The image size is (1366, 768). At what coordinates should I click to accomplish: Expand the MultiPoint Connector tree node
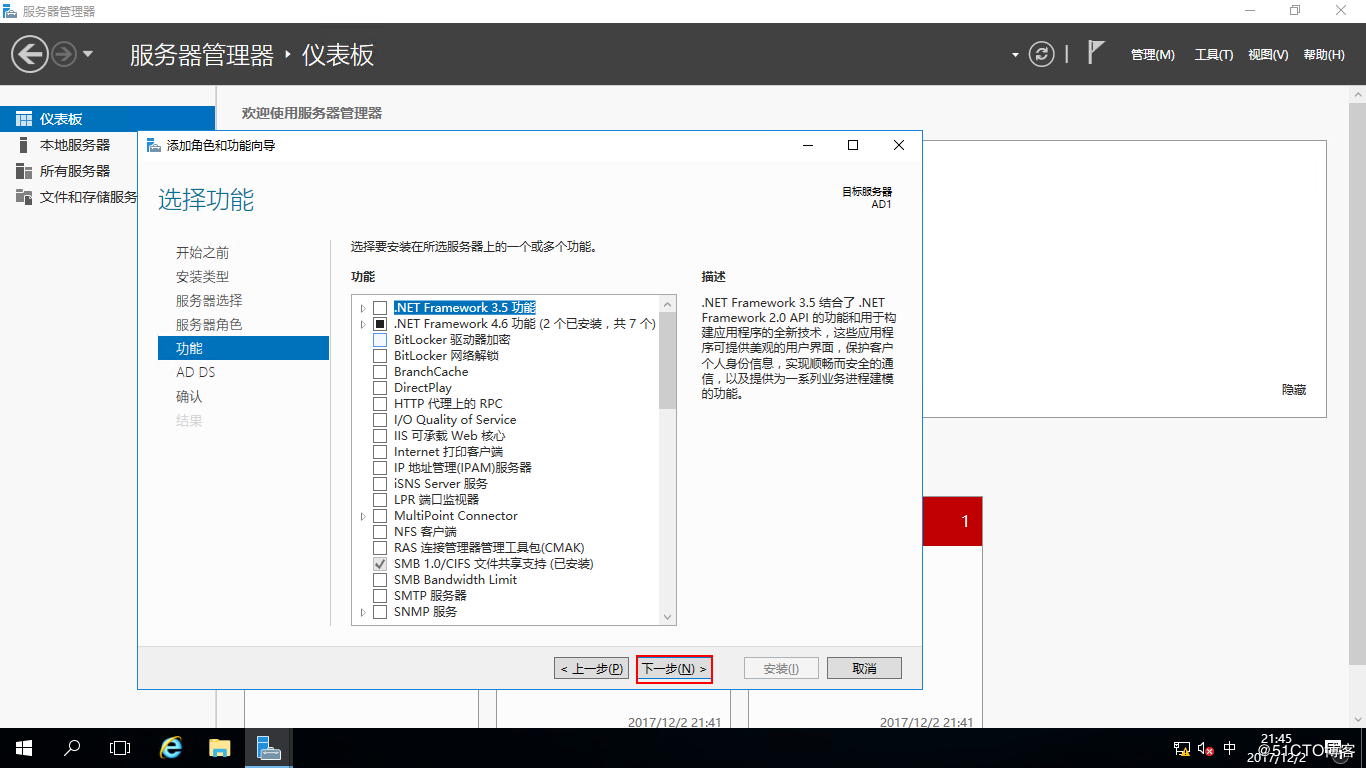(x=363, y=516)
